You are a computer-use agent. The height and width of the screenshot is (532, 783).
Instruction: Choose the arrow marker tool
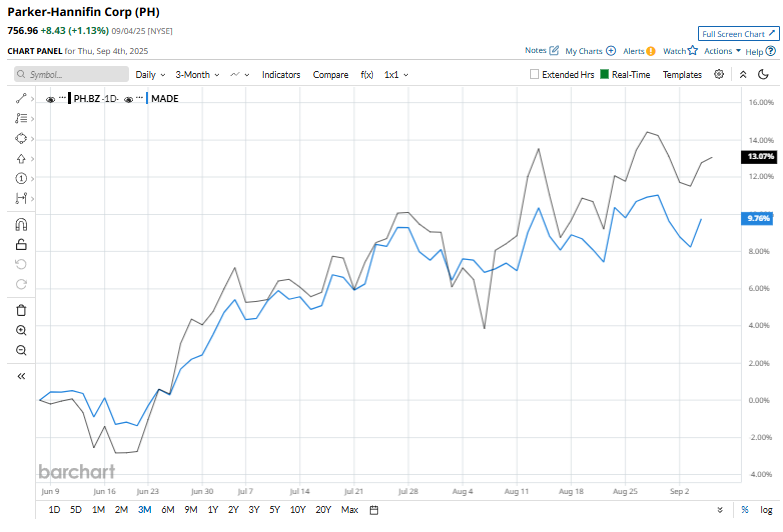20,158
